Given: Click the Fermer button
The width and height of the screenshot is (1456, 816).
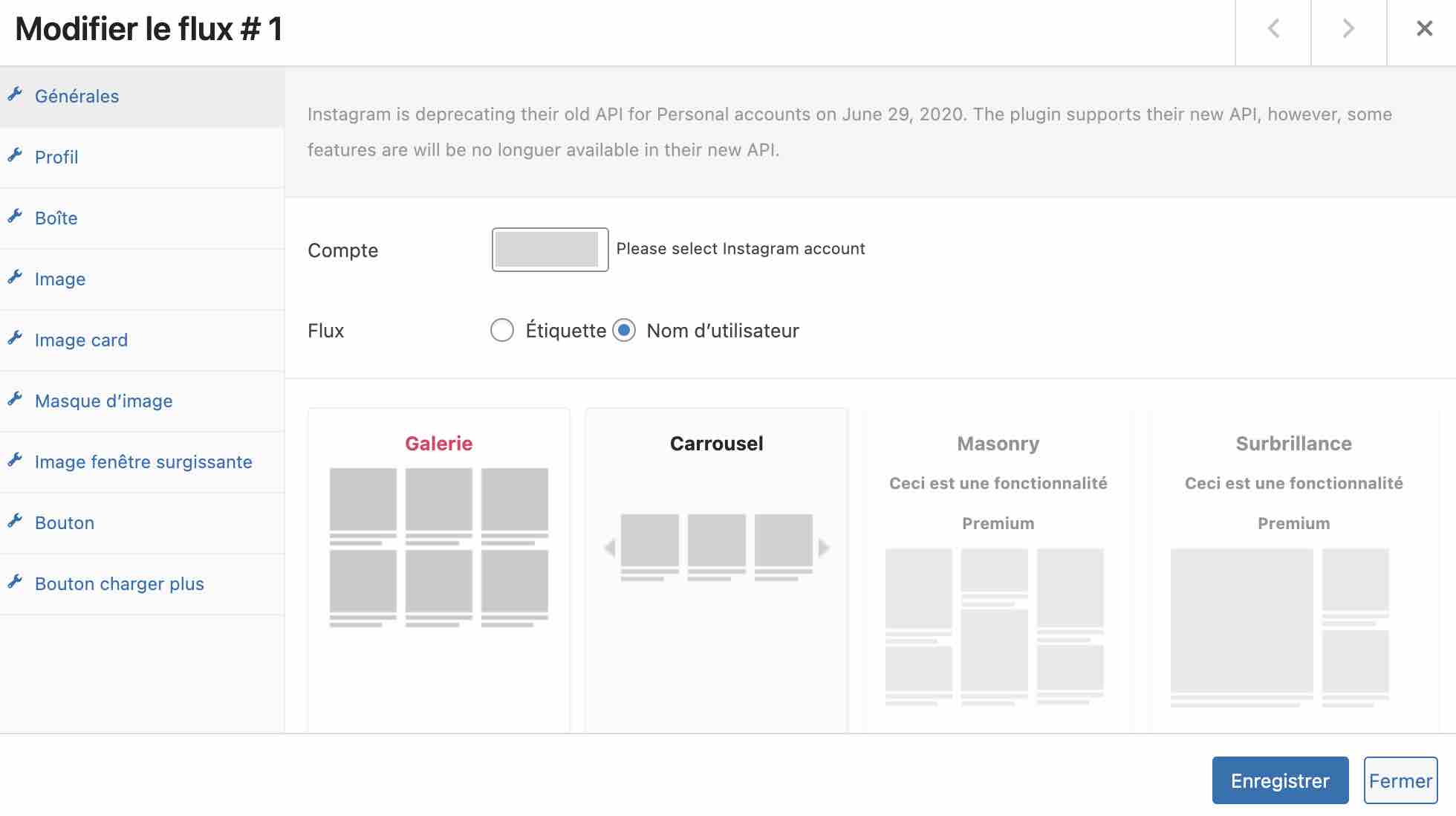Looking at the screenshot, I should (x=1400, y=780).
